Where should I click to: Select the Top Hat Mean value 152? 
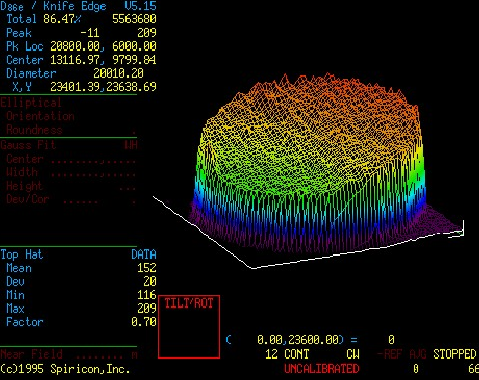147,268
